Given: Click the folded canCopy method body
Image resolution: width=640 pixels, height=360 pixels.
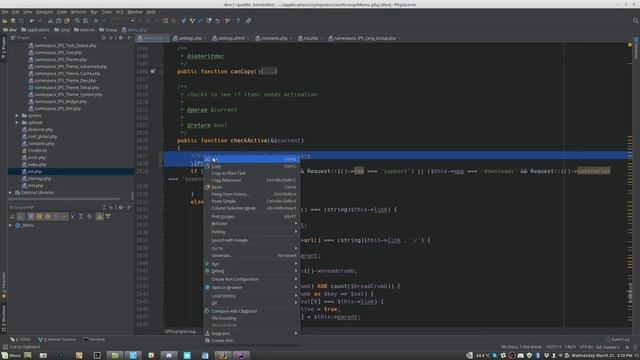Looking at the screenshot, I should [x=269, y=71].
